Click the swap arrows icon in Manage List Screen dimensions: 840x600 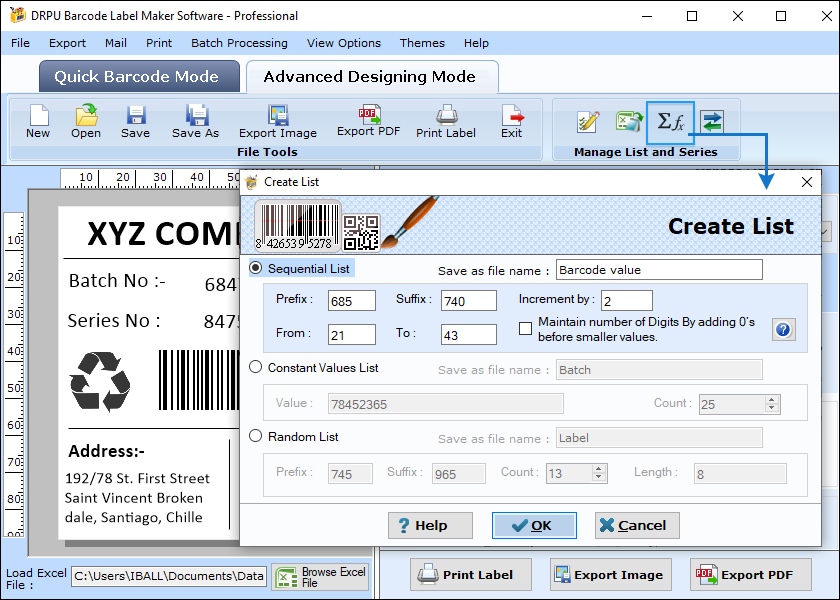point(712,122)
